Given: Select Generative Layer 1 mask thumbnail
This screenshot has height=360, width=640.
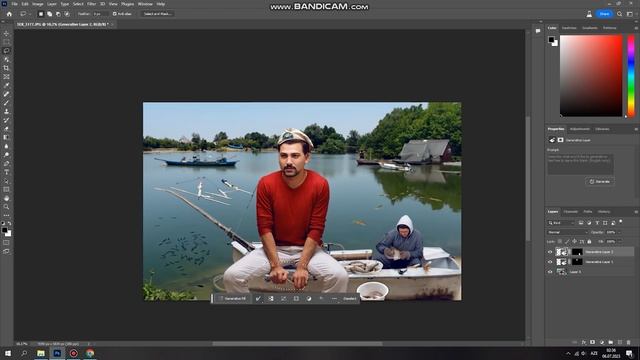Looking at the screenshot, I should [577, 262].
